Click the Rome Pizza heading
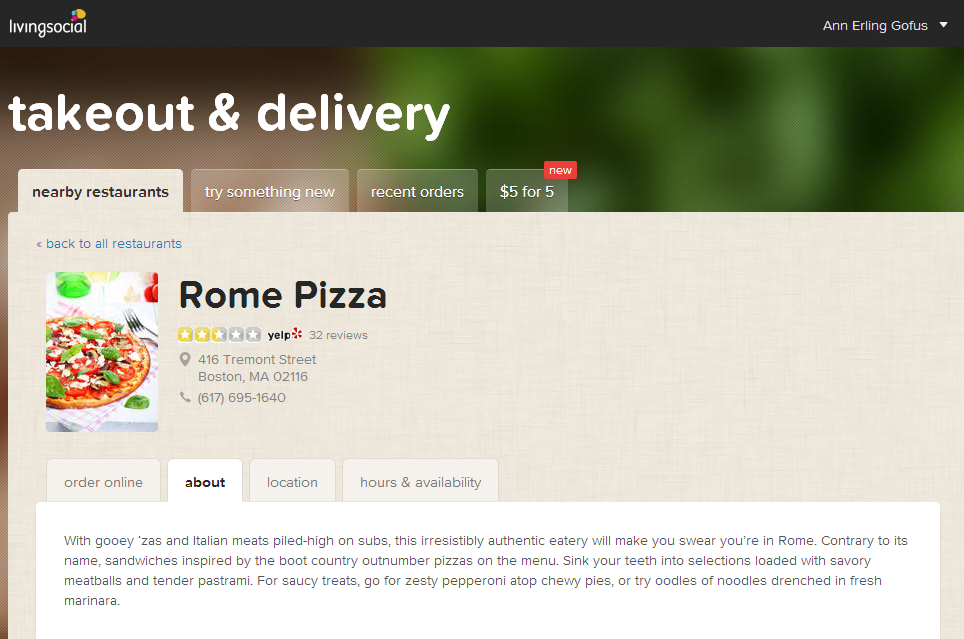The width and height of the screenshot is (964, 639). pyautogui.click(x=283, y=295)
